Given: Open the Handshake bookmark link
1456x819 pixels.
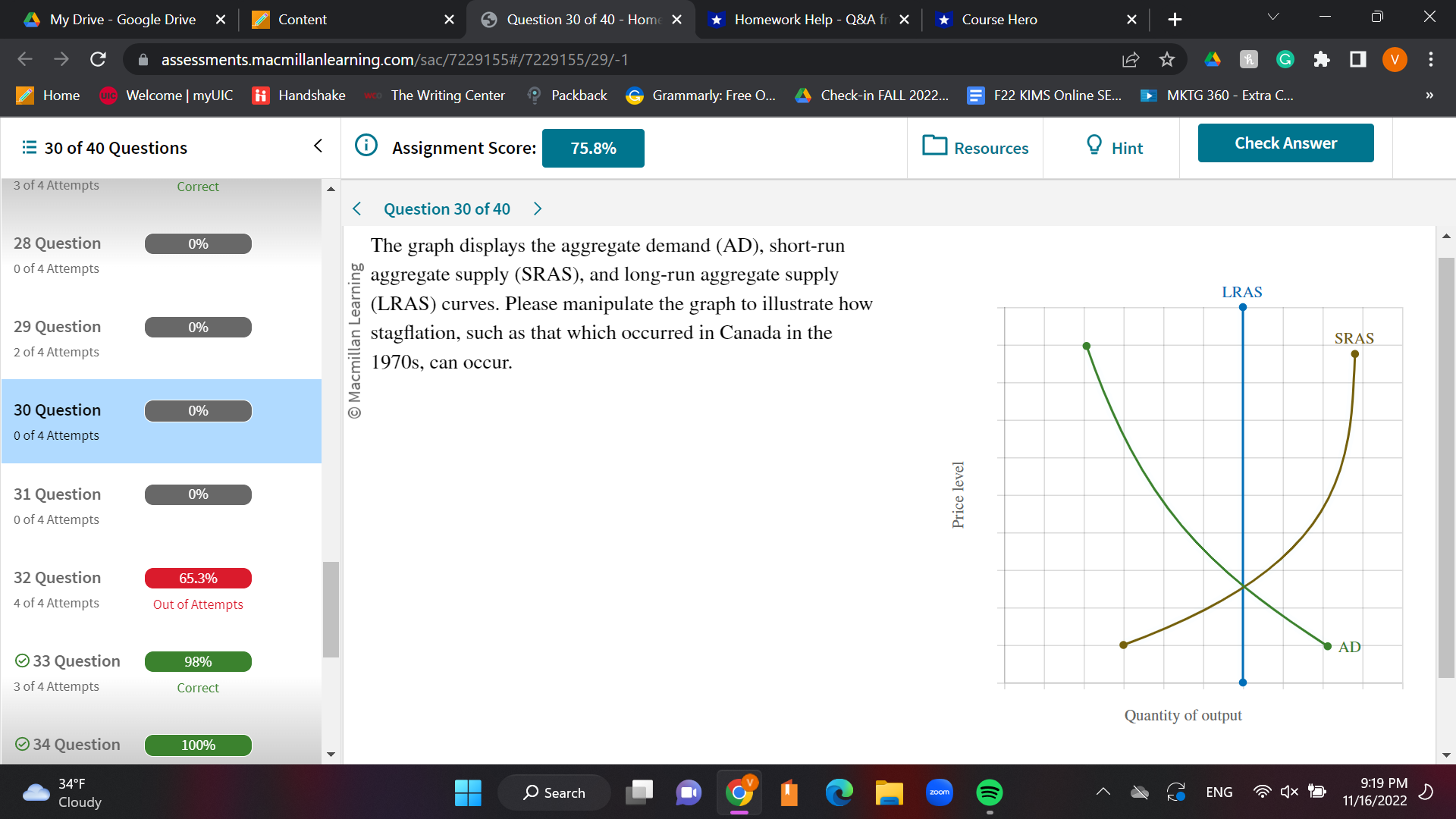Looking at the screenshot, I should [297, 96].
